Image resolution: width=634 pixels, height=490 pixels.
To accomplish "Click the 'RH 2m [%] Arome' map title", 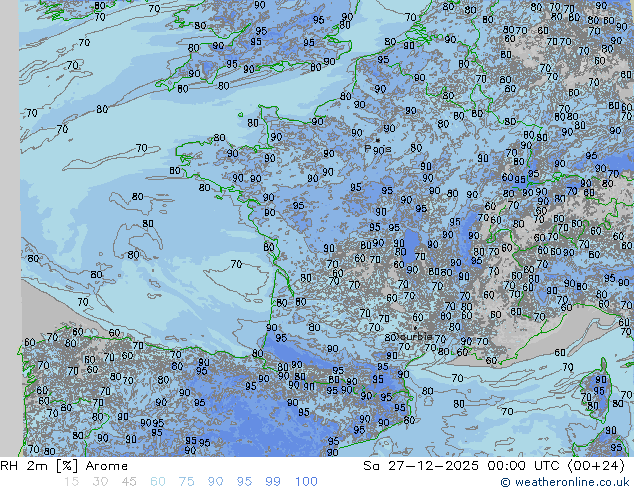I will [64, 466].
